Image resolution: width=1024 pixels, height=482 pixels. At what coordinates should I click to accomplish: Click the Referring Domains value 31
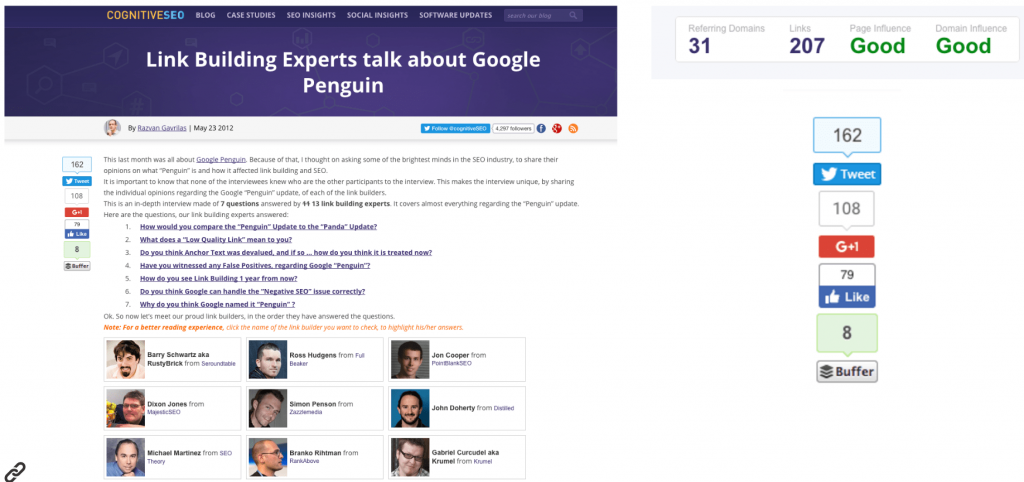699,46
